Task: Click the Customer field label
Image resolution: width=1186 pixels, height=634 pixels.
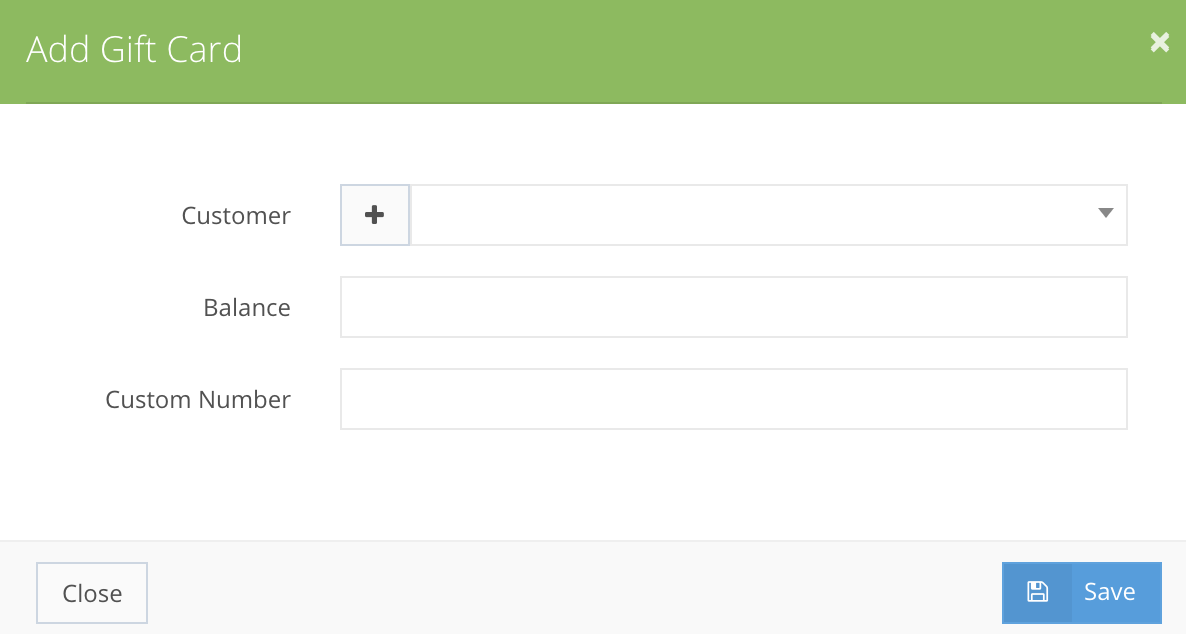Action: point(236,215)
